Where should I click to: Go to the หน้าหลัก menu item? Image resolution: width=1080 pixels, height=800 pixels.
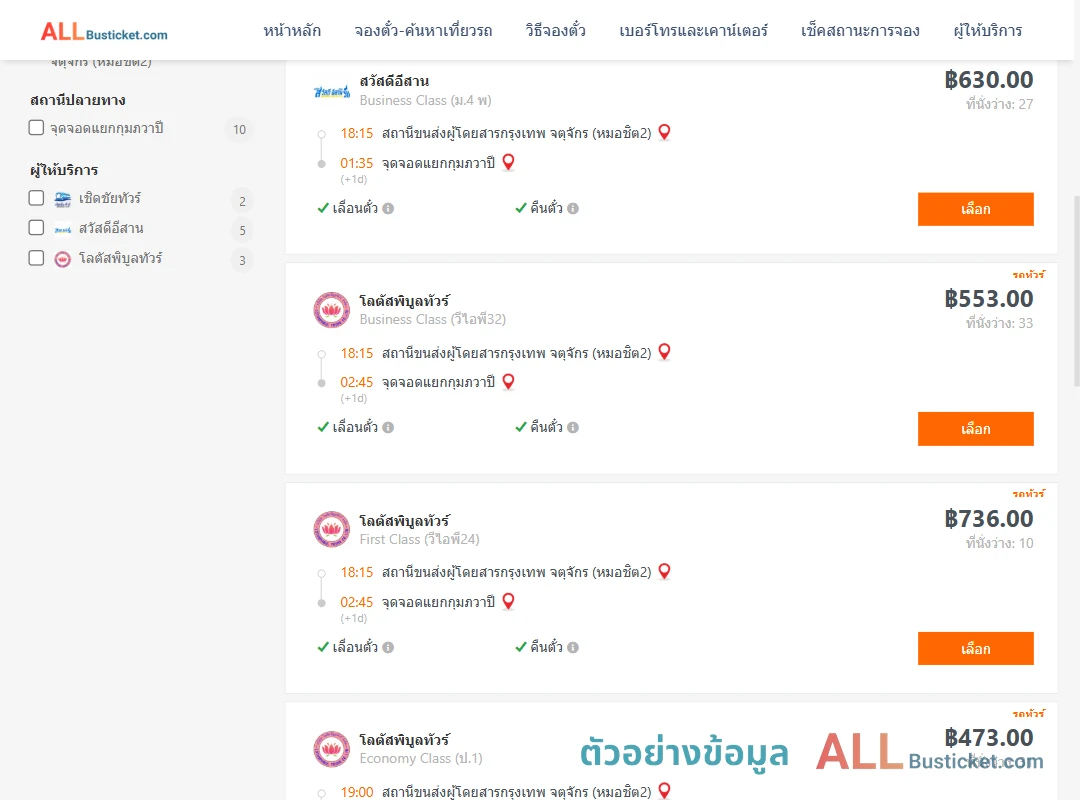(x=292, y=31)
